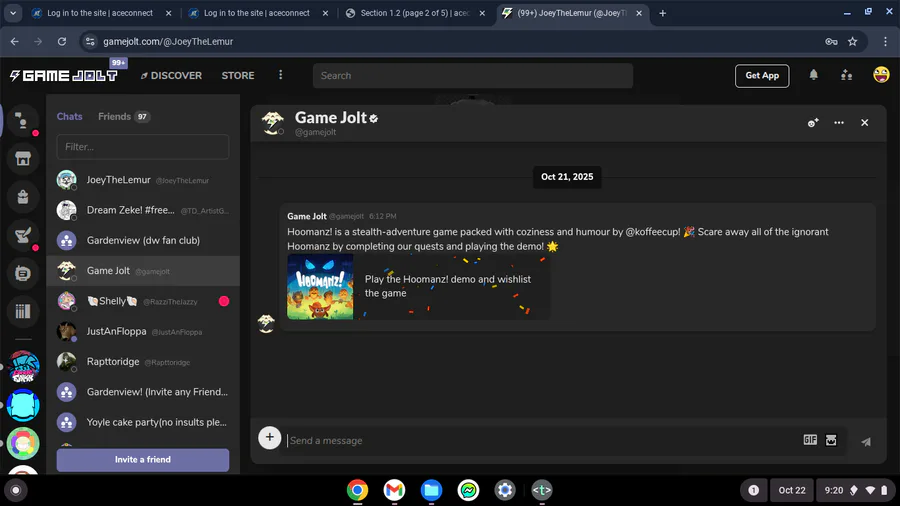Viewport: 900px width, 506px height.
Task: Close the Game Jolt chat window
Action: pos(864,123)
